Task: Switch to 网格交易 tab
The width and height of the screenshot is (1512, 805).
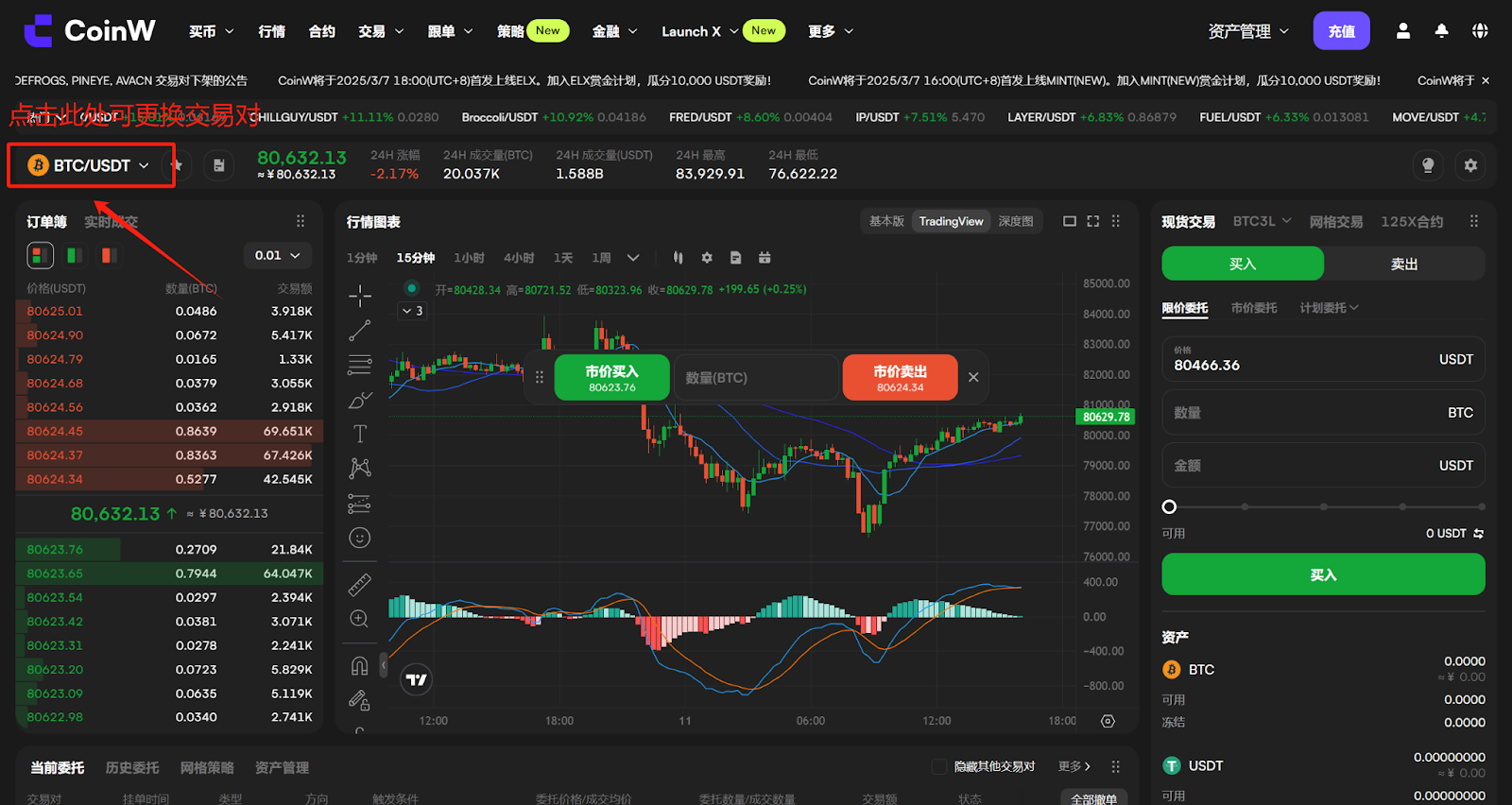Action: click(1336, 222)
